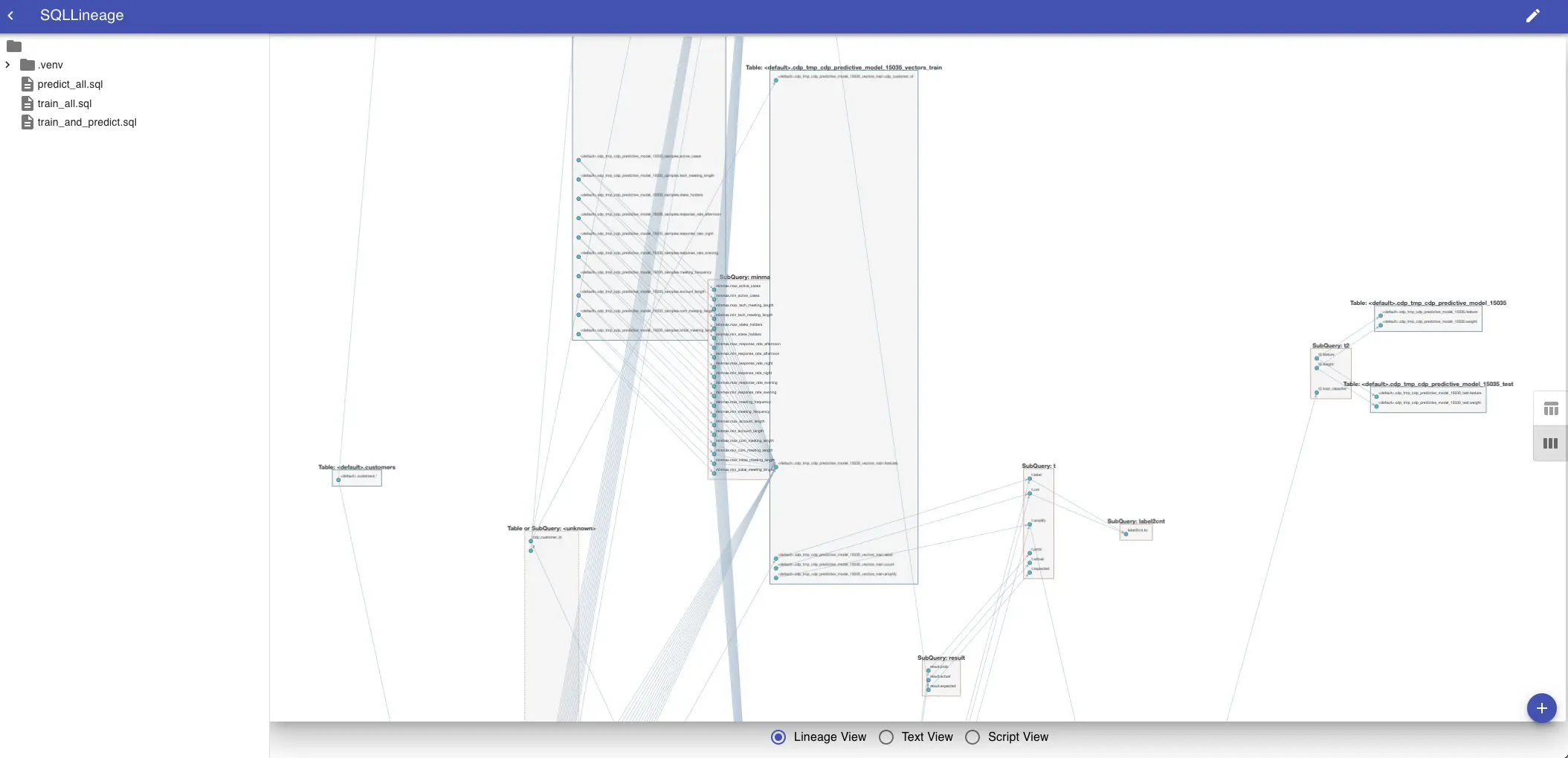Click the root folder icon
Viewport: 1568px width, 758px height.
[14, 46]
